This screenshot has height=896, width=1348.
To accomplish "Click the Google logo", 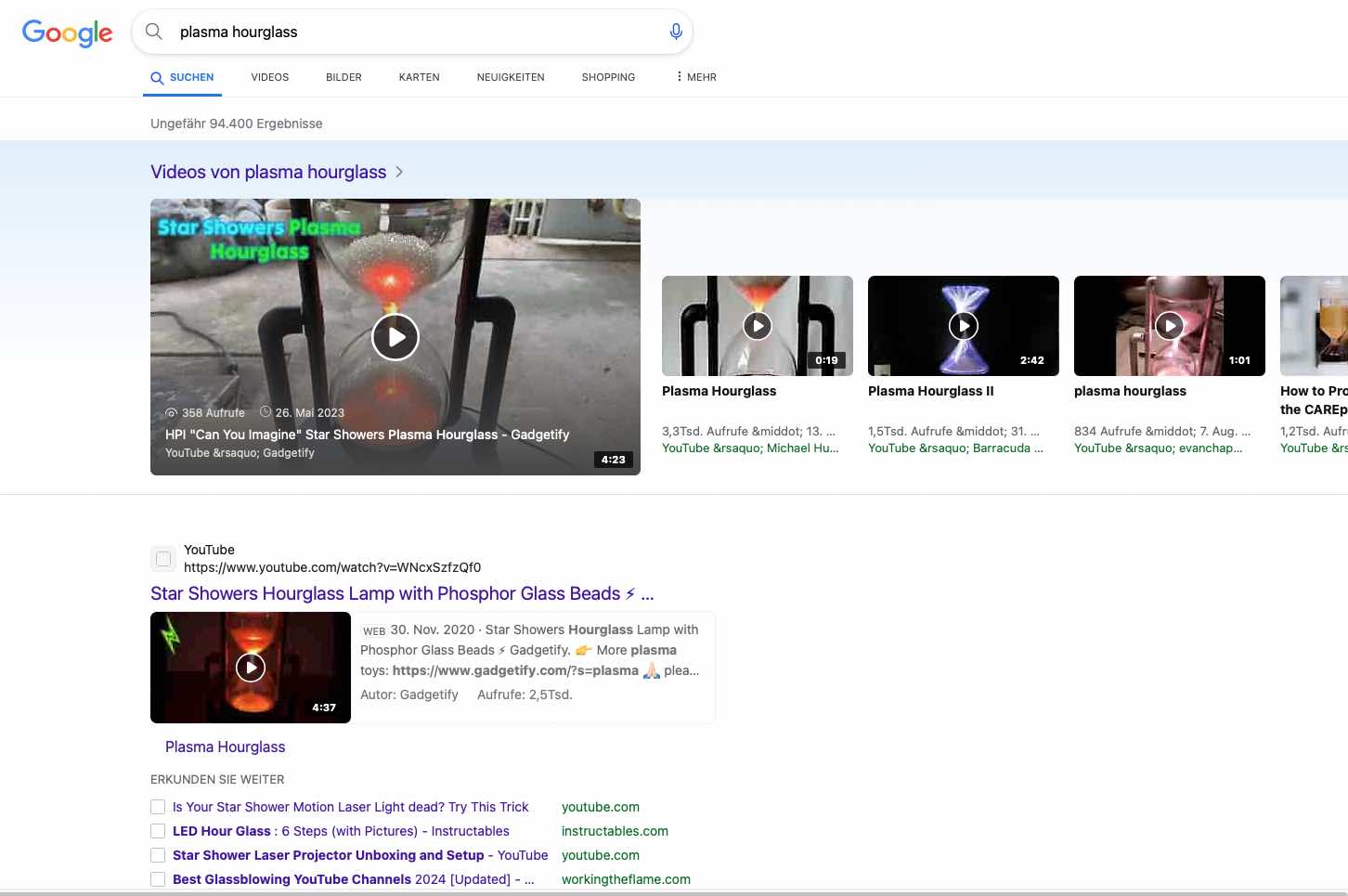I will coord(67,32).
